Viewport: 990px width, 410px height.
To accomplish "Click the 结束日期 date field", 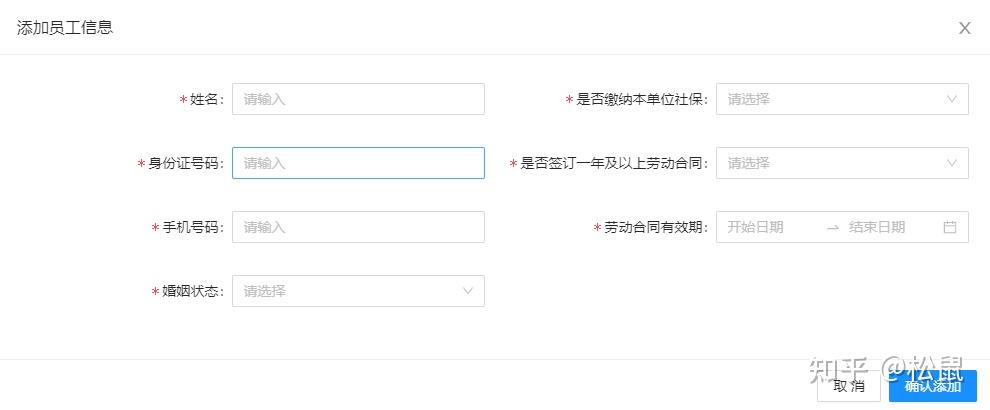I will click(x=882, y=227).
